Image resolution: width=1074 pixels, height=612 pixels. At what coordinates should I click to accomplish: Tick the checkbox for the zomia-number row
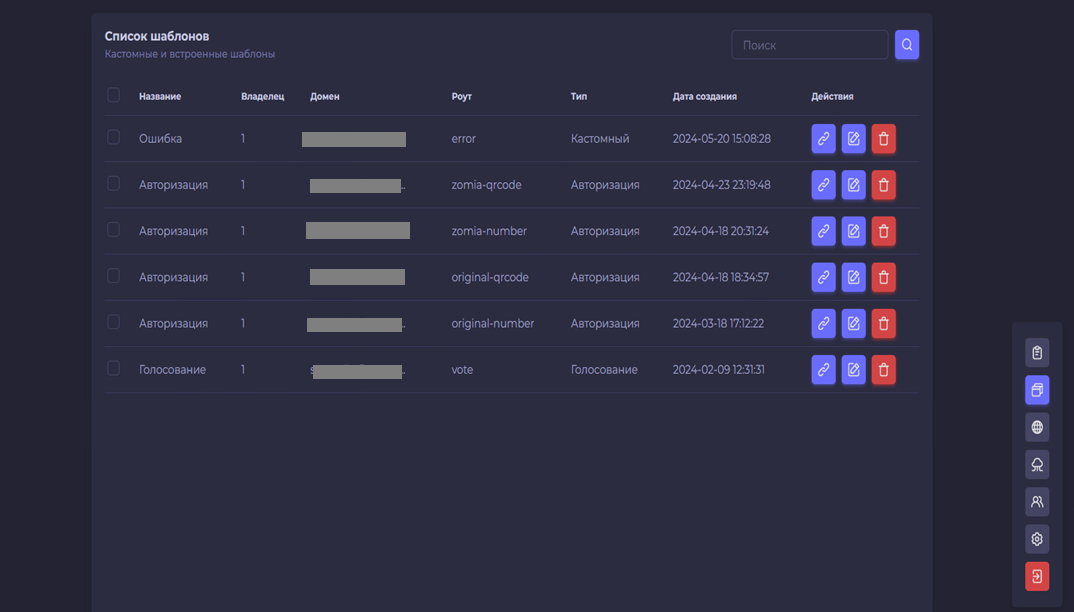(113, 230)
